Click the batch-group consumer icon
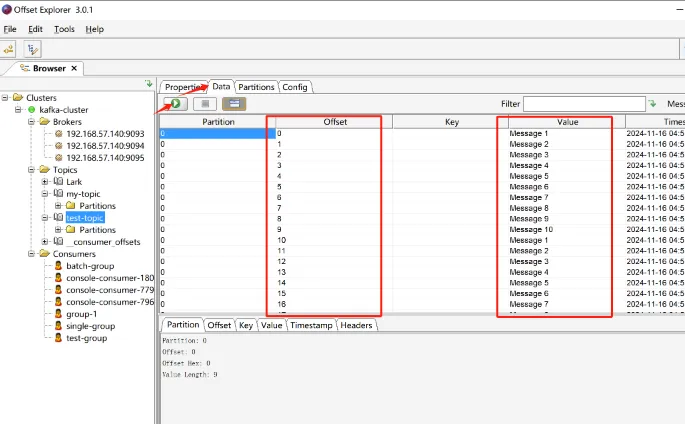Viewport: 685px width, 424px height. [x=58, y=265]
